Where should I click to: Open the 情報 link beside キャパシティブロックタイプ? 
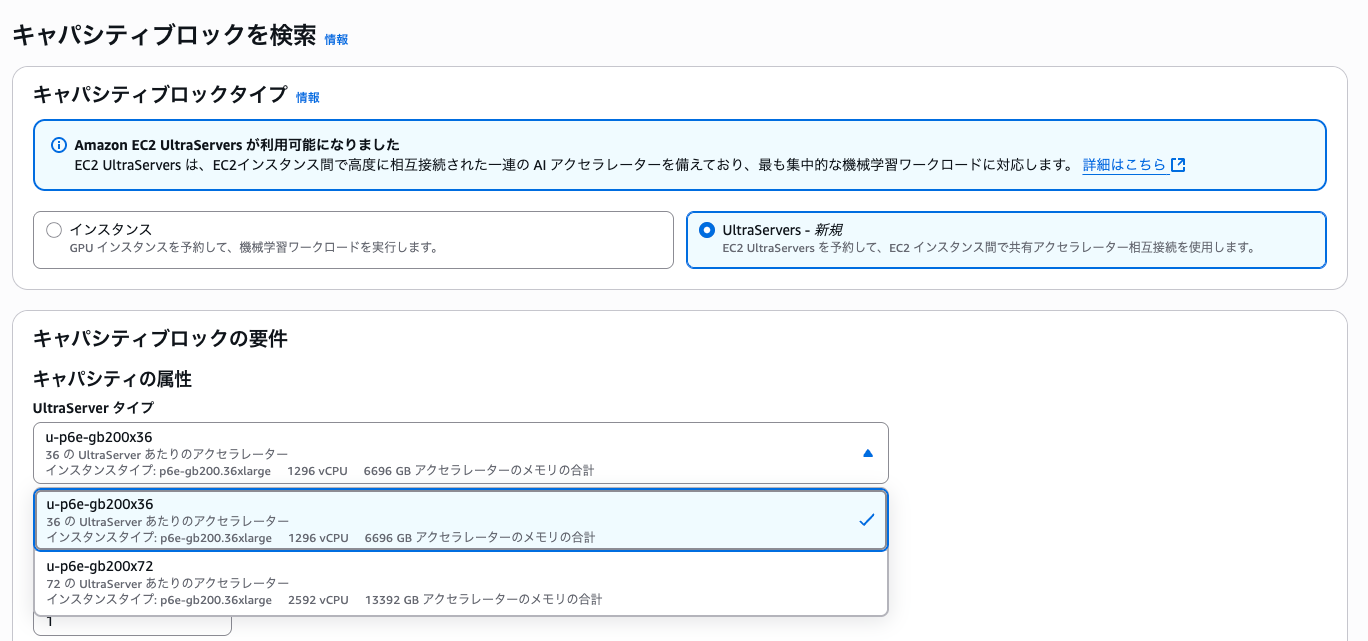click(308, 97)
